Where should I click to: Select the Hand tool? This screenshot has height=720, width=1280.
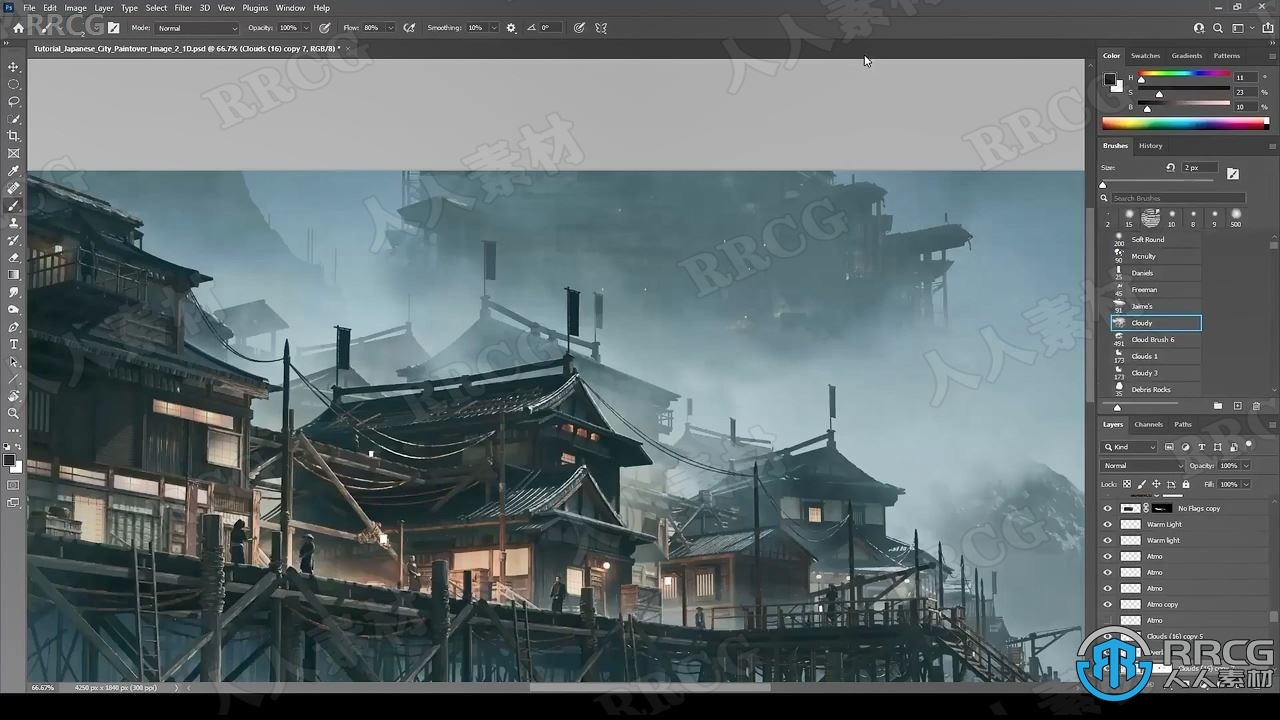[14, 396]
